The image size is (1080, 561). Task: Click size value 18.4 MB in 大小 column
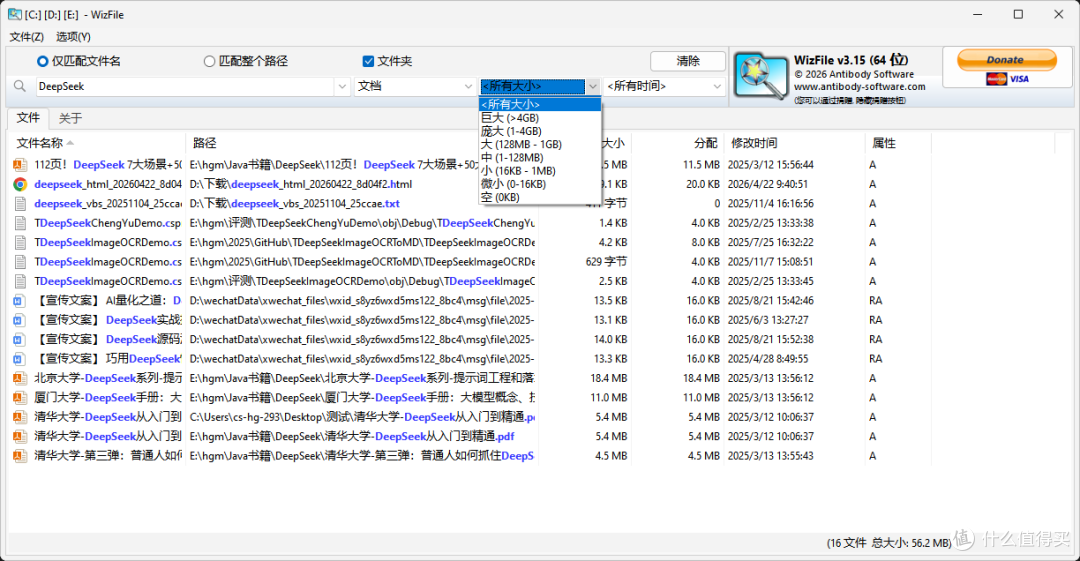(x=609, y=378)
